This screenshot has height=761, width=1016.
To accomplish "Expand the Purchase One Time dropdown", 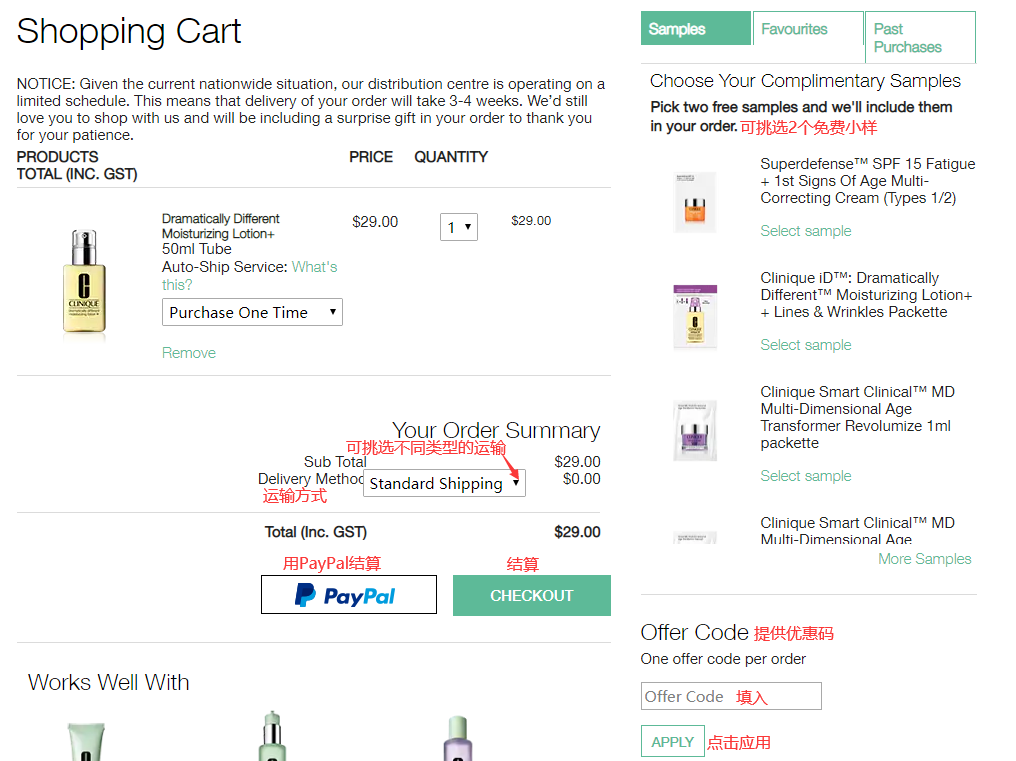I will pos(252,312).
